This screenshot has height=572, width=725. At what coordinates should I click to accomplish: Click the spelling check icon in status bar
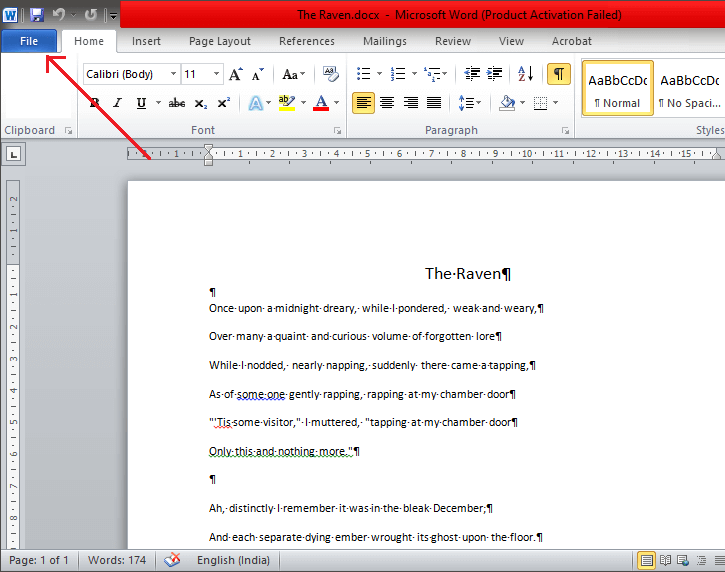tap(172, 560)
